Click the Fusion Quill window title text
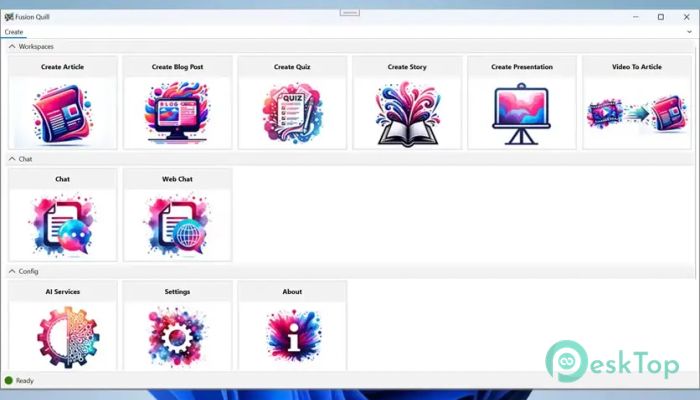Viewport: 700px width, 400px height. point(32,17)
